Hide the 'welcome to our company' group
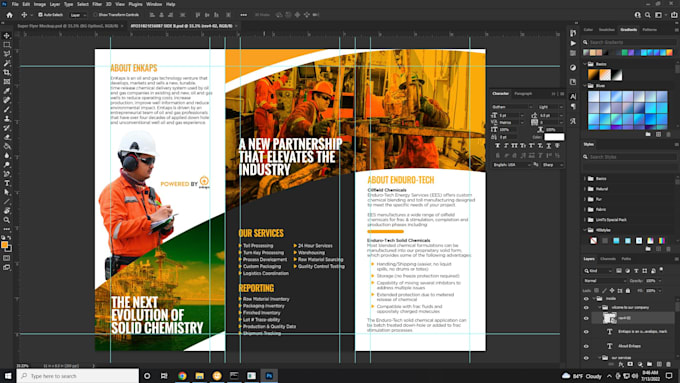 pos(586,308)
